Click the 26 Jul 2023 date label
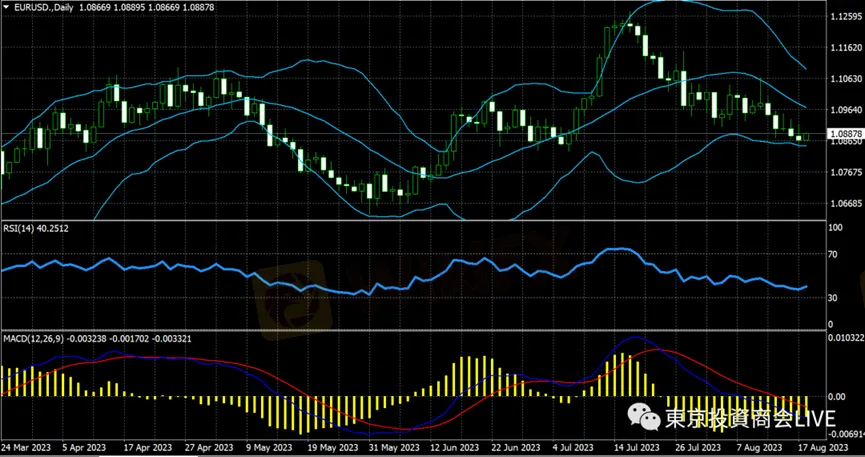865x457 pixels. [691, 449]
